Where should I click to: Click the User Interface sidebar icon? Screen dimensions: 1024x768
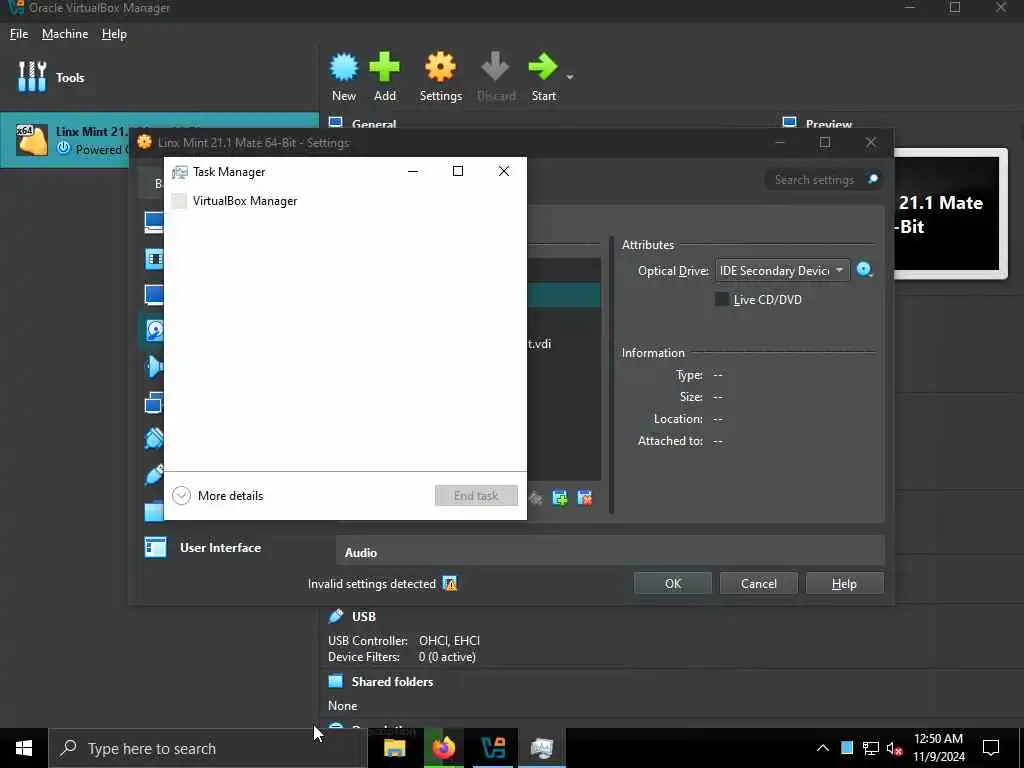tap(155, 547)
